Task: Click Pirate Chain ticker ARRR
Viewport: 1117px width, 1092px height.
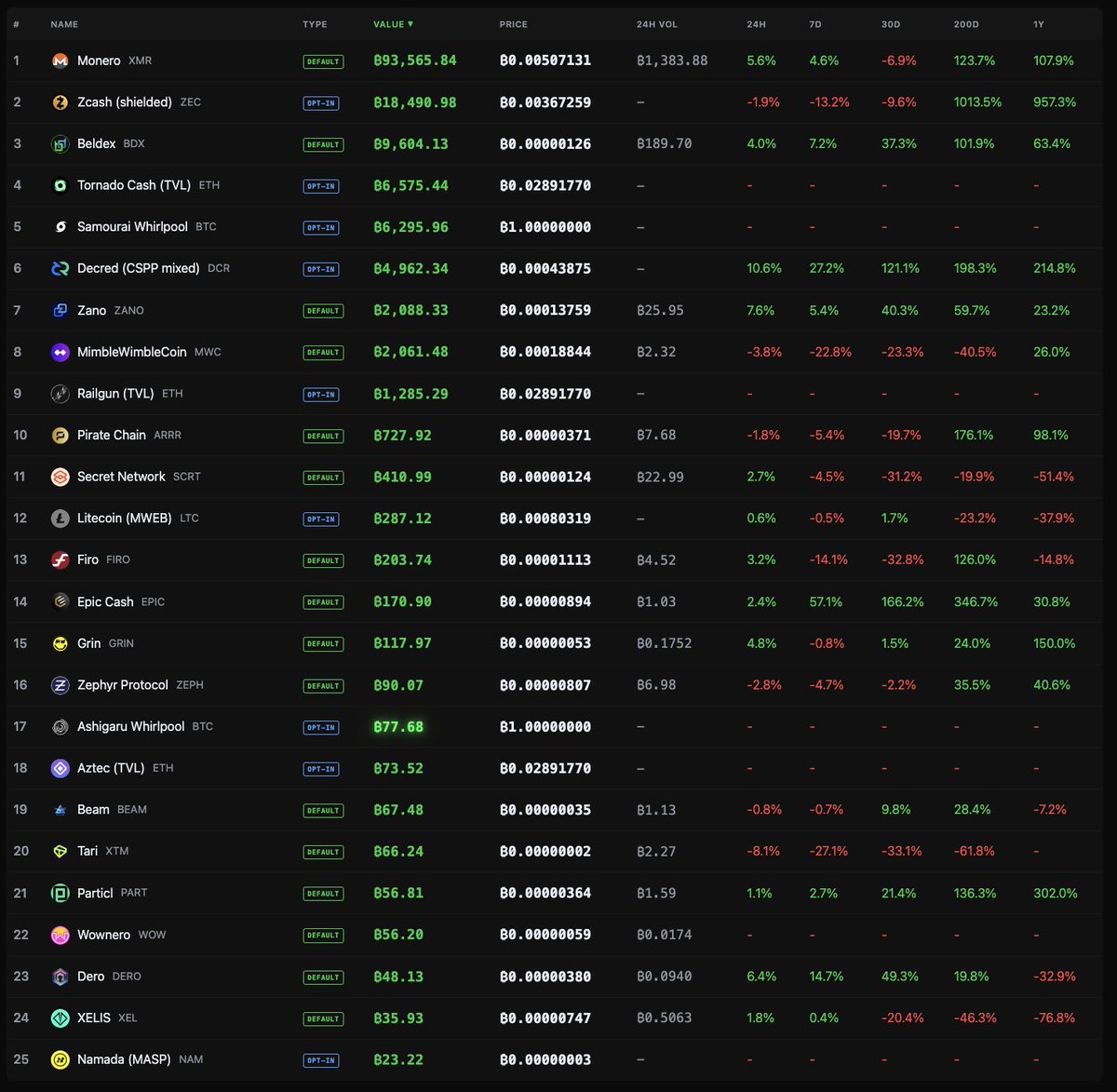Action: tap(168, 435)
